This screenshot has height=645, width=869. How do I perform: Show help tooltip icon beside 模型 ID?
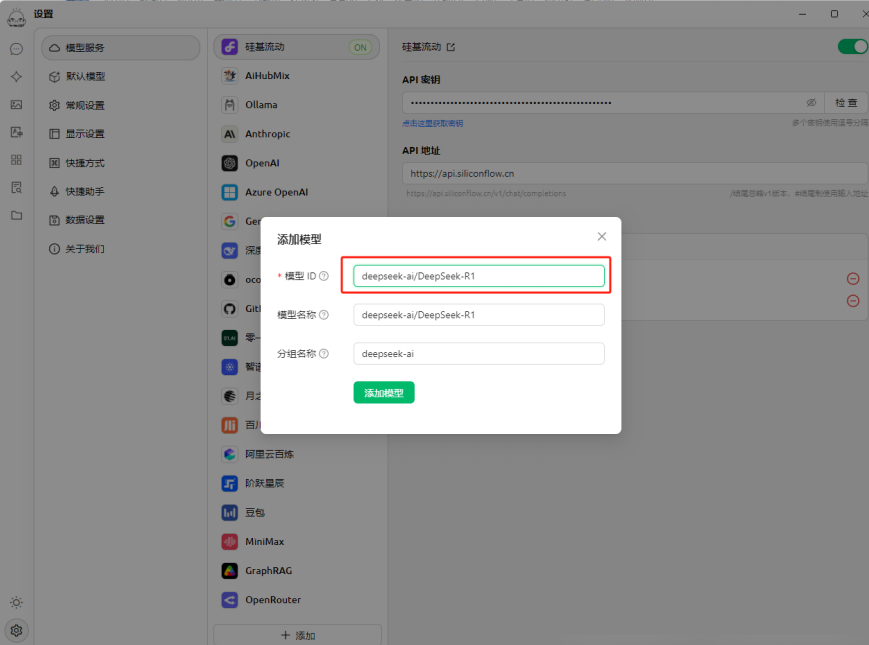(x=324, y=276)
